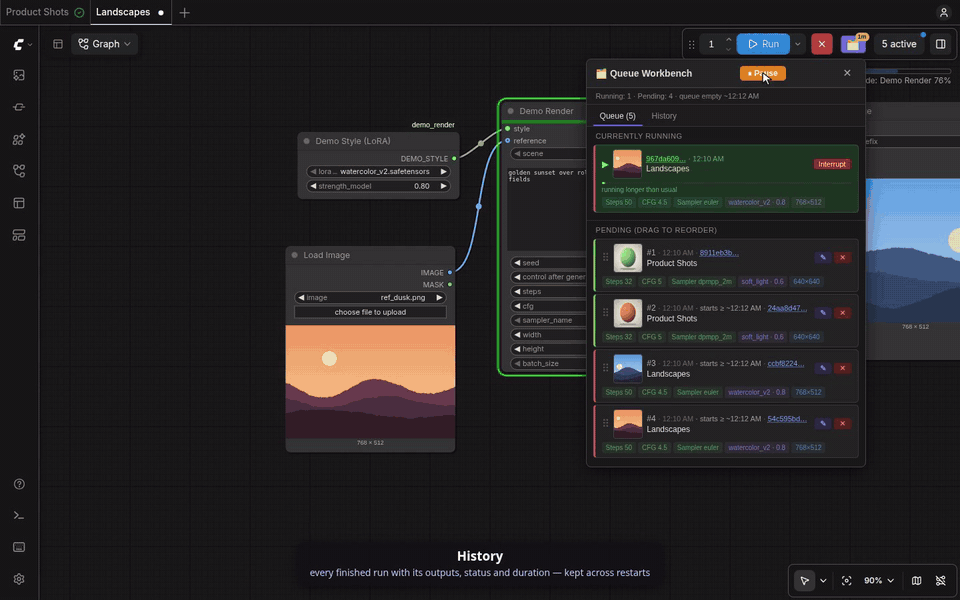Toggle the minimap icon at bottom right
The height and width of the screenshot is (600, 960).
coord(917,580)
